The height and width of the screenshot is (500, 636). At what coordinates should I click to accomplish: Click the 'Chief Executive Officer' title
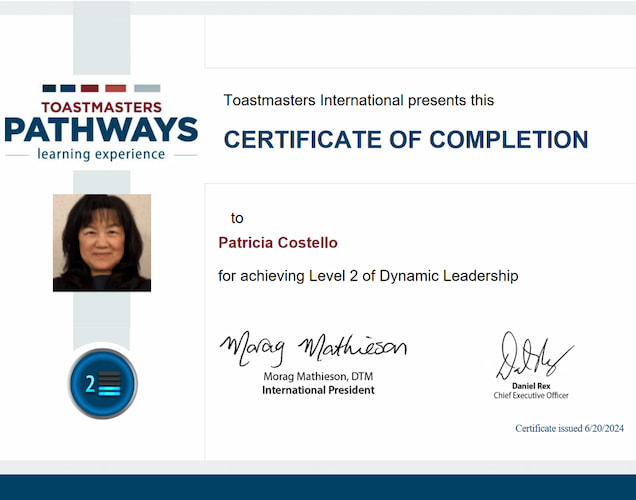[x=531, y=395]
